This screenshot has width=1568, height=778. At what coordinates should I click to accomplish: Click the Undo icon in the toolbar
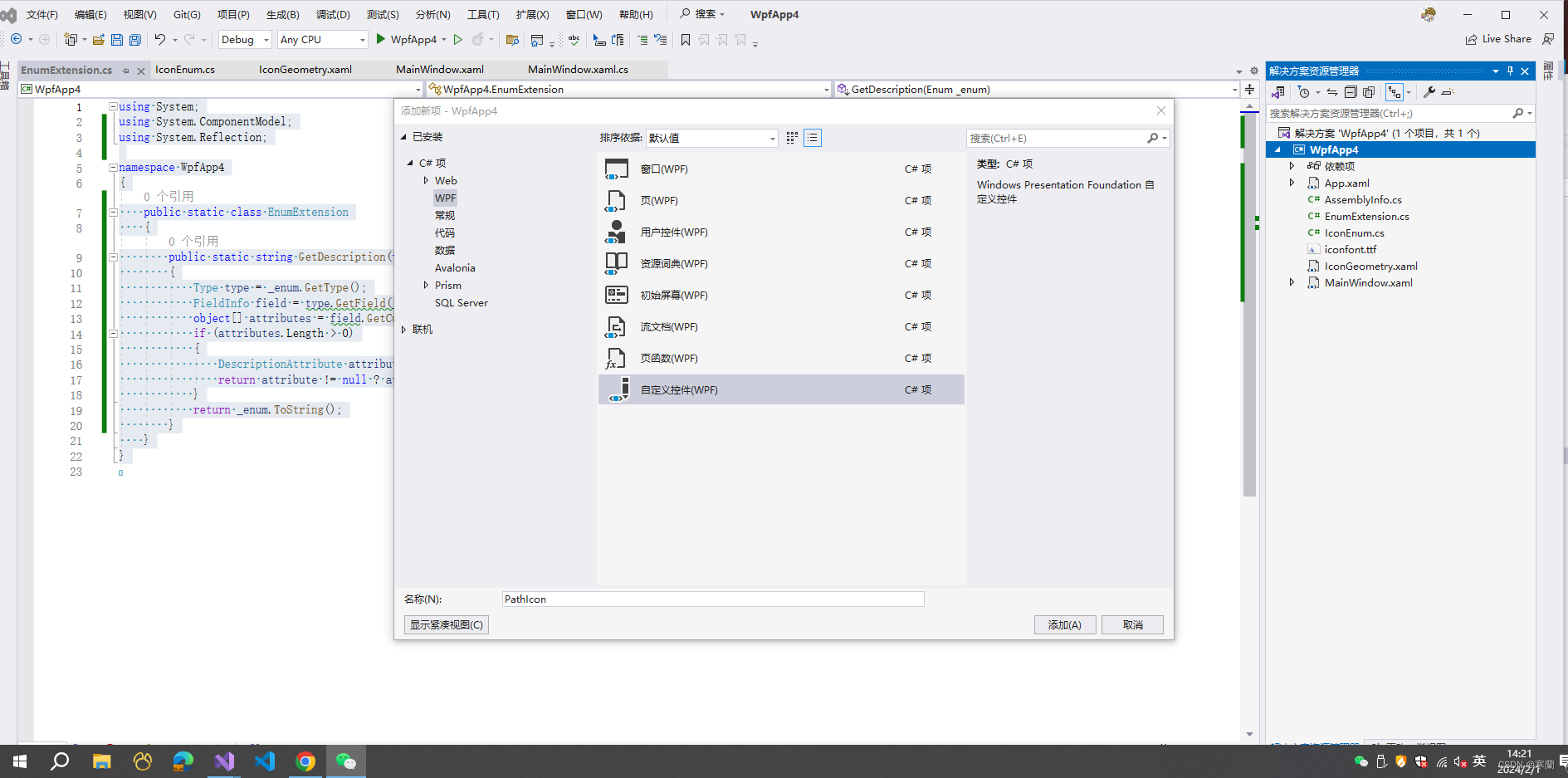coord(161,39)
